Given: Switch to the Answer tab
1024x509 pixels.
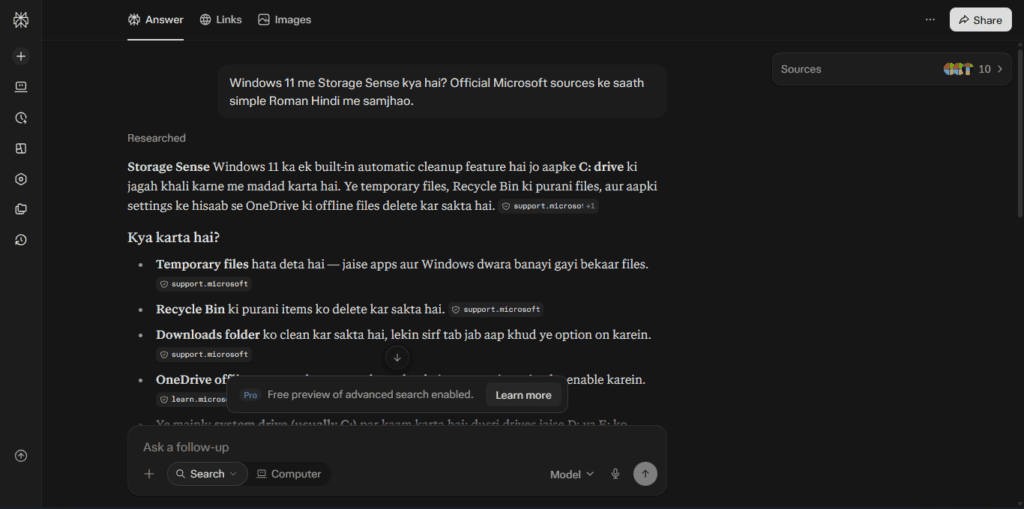Looking at the screenshot, I should point(155,20).
